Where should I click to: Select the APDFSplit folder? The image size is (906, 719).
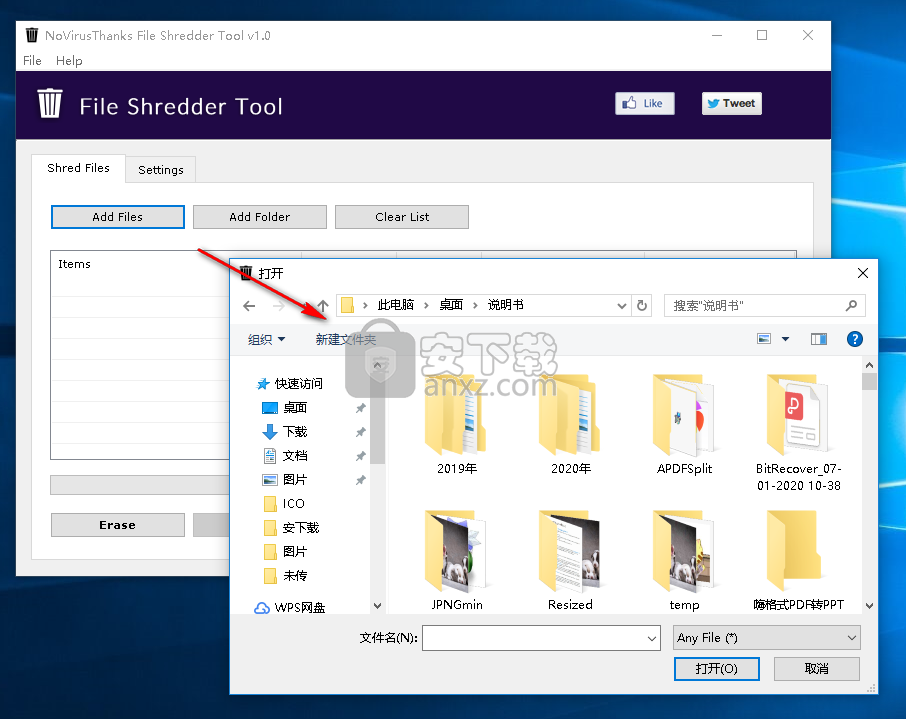click(684, 425)
